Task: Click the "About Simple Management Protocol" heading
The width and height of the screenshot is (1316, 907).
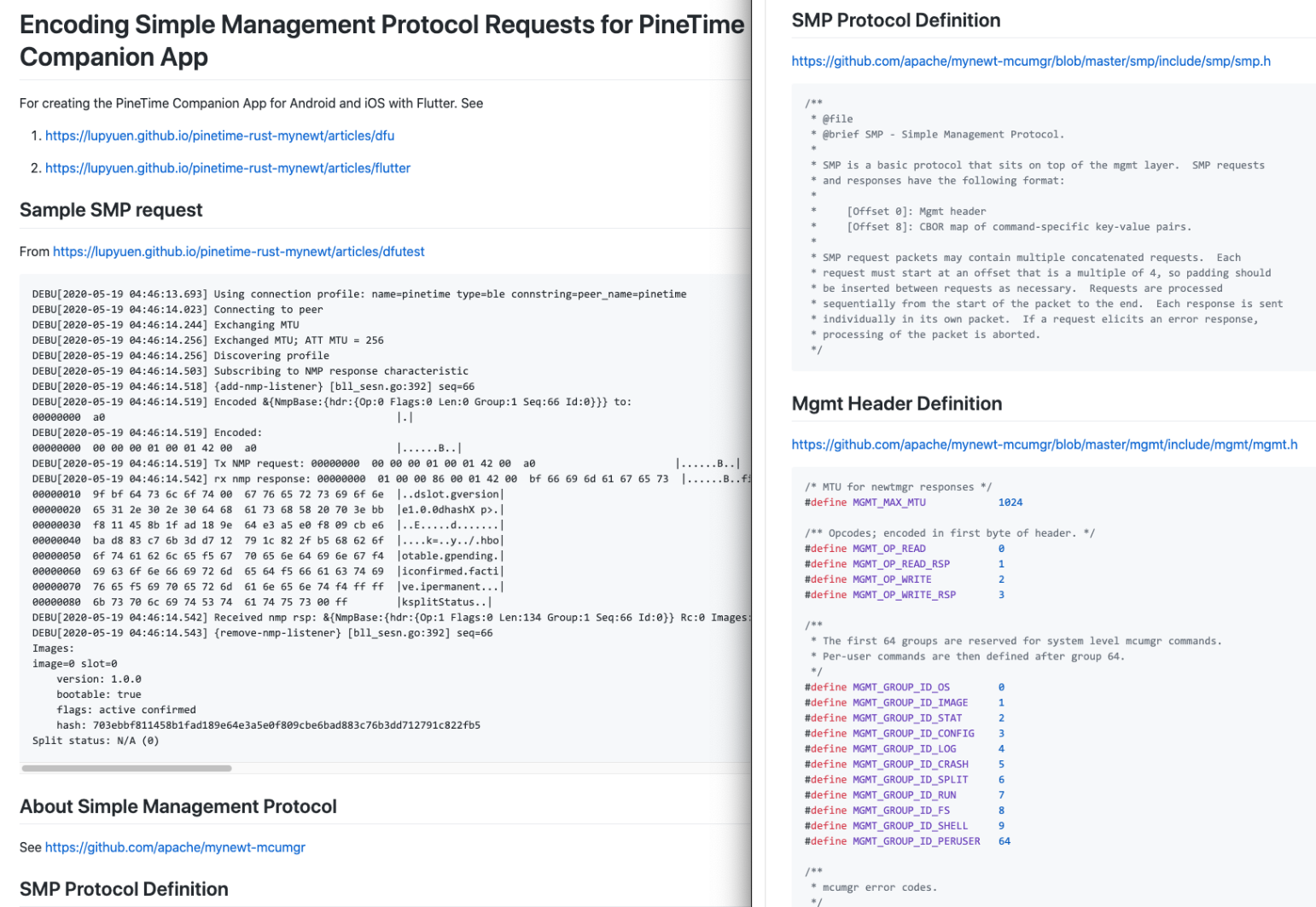Action: 178,806
